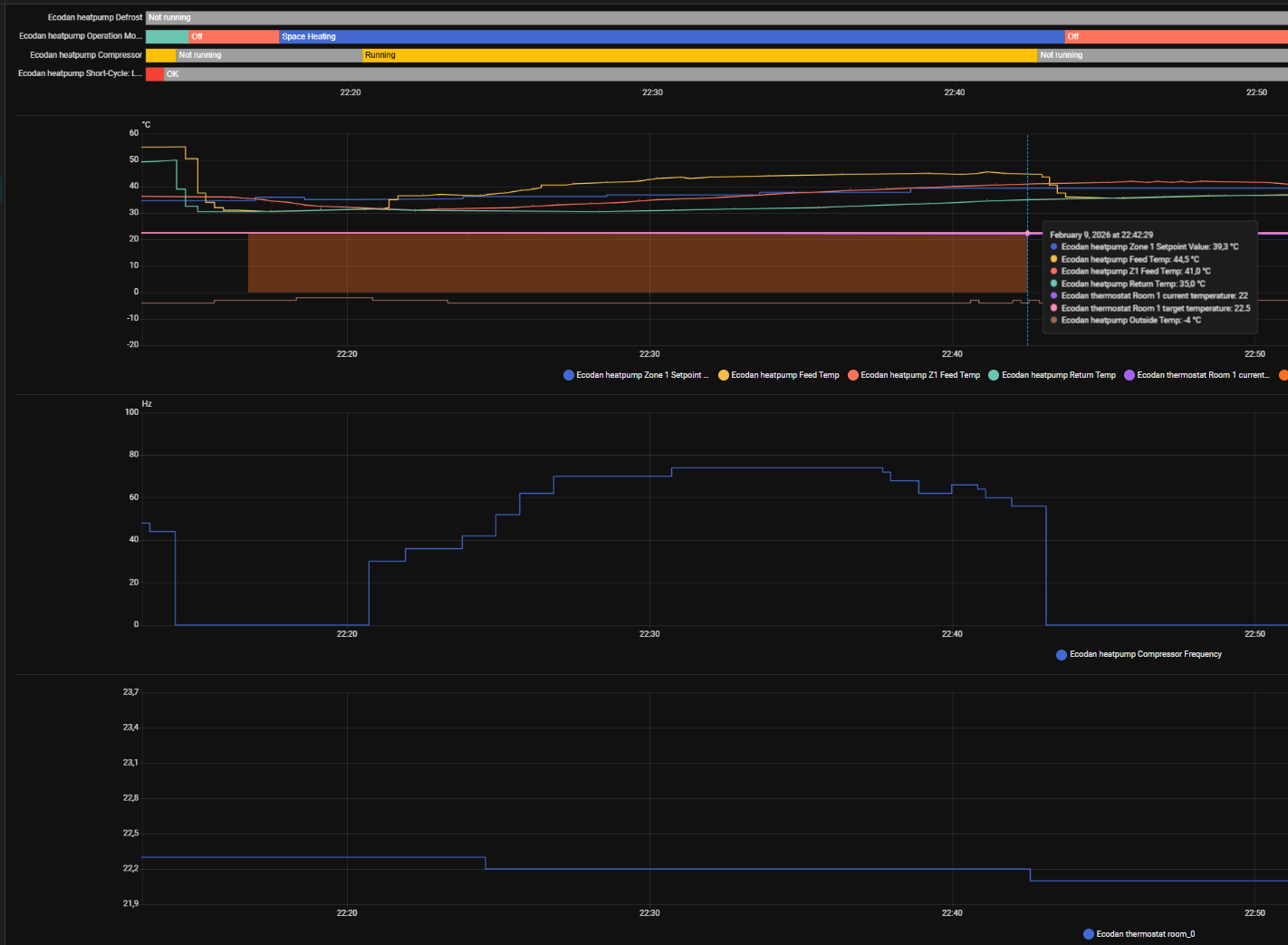
Task: Click the first Off segment in Operation Mode
Action: click(x=234, y=37)
